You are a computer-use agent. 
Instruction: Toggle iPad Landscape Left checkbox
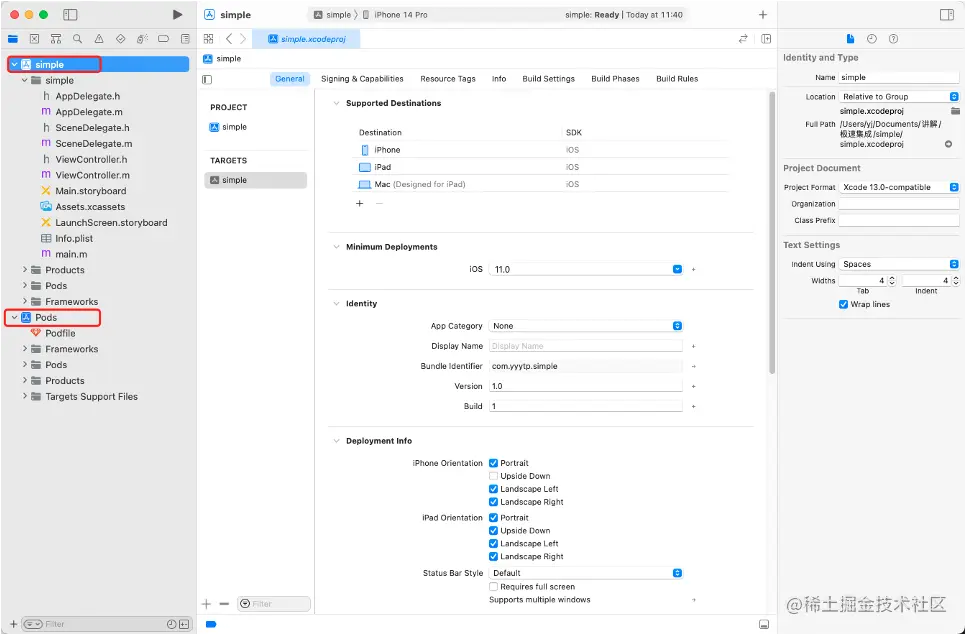[x=493, y=543]
